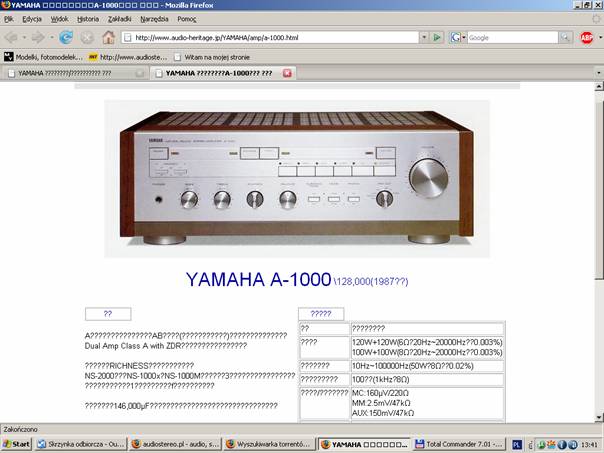
Task: Switch to Wyszukiwarka torrentów taskbar window
Action: tap(270, 444)
